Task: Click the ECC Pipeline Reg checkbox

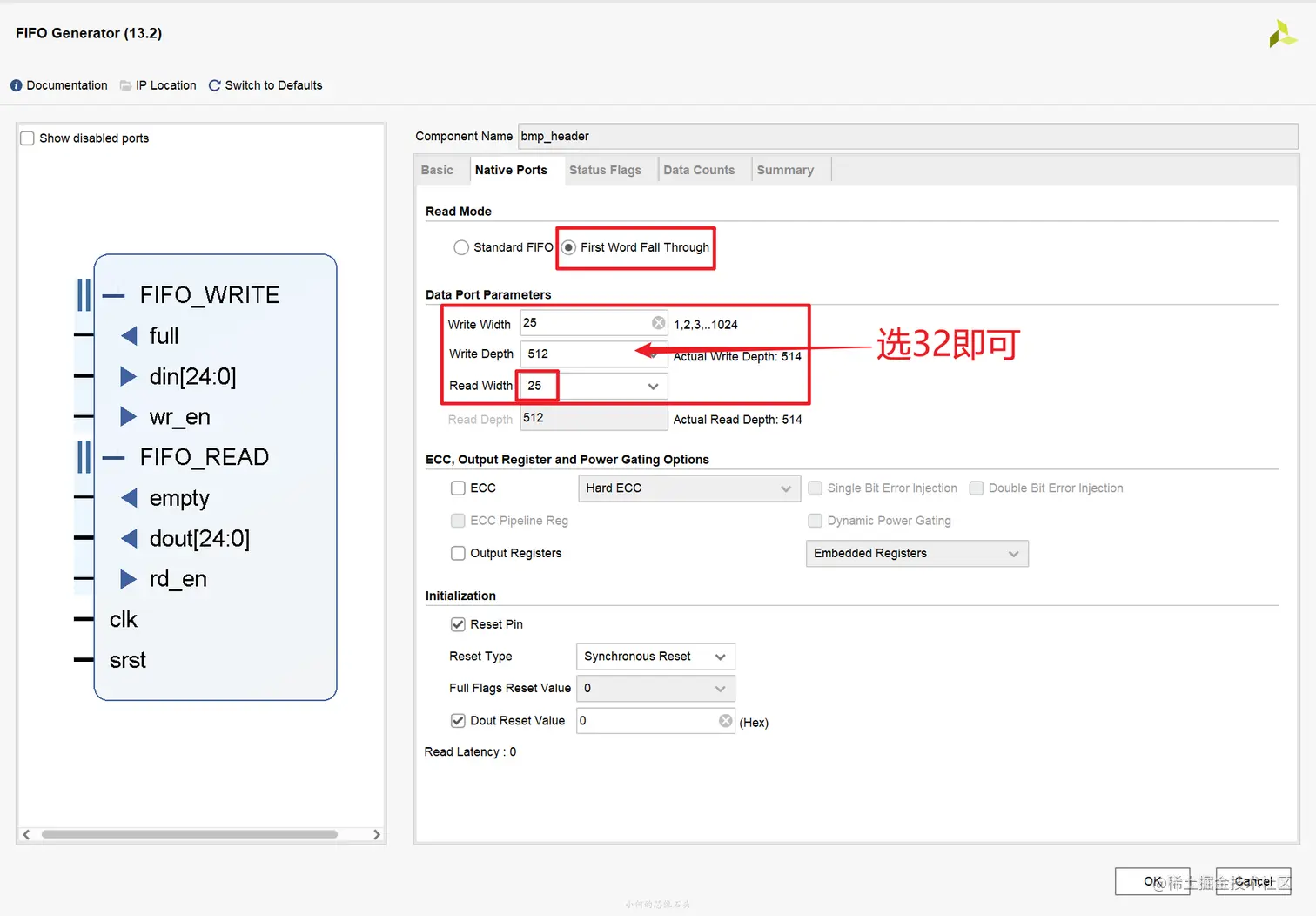Action: click(458, 521)
